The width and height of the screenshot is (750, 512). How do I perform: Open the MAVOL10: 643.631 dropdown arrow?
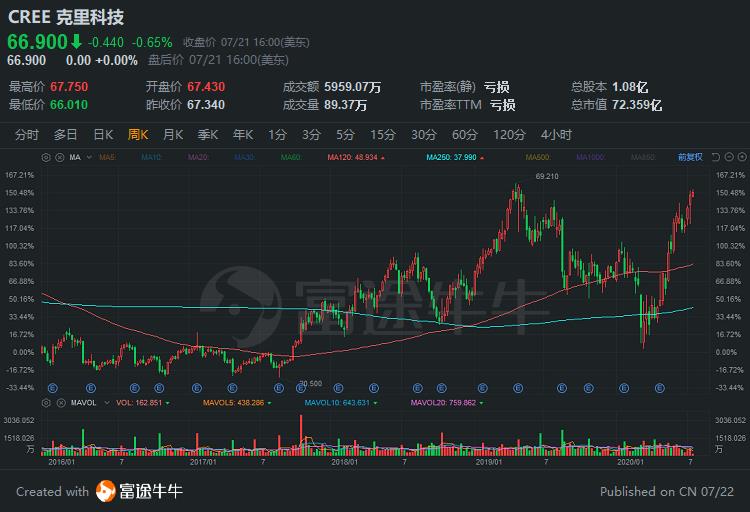(375, 403)
